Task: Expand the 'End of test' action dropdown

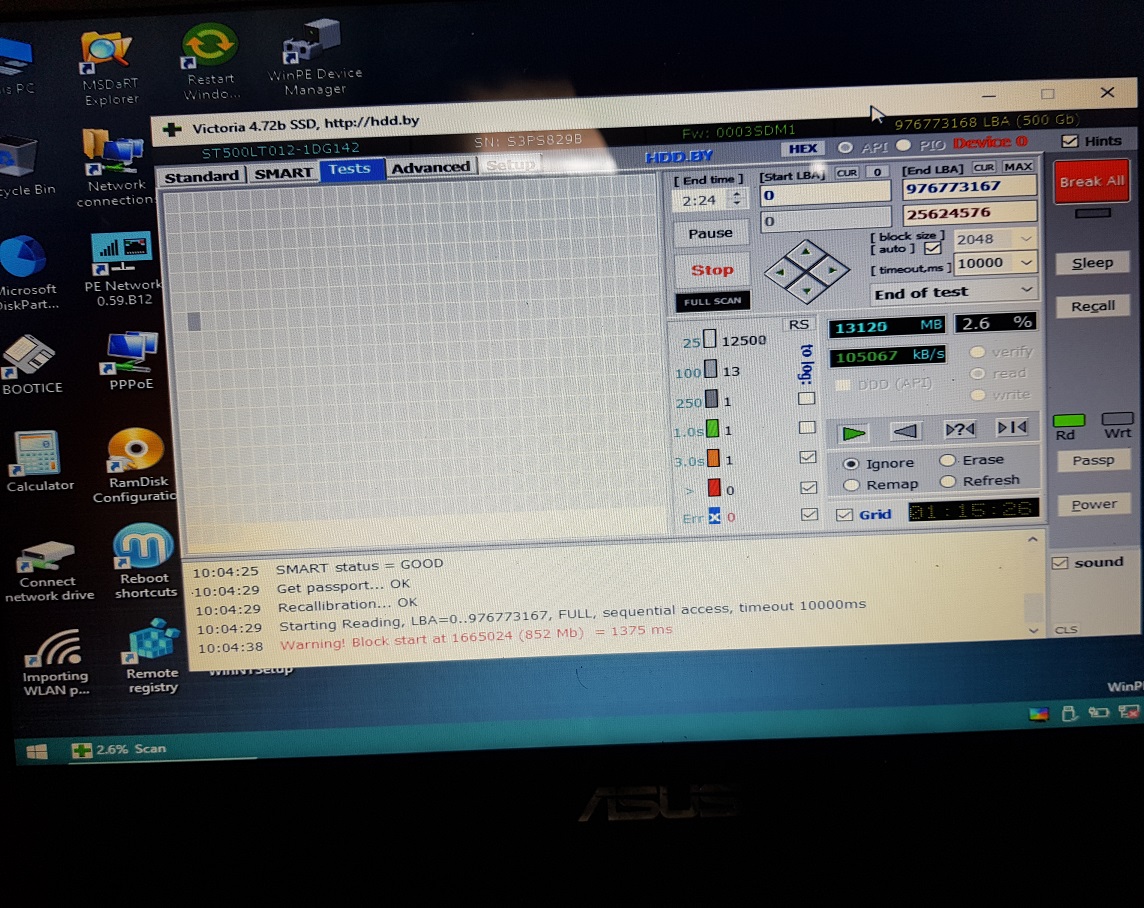Action: (x=1026, y=290)
